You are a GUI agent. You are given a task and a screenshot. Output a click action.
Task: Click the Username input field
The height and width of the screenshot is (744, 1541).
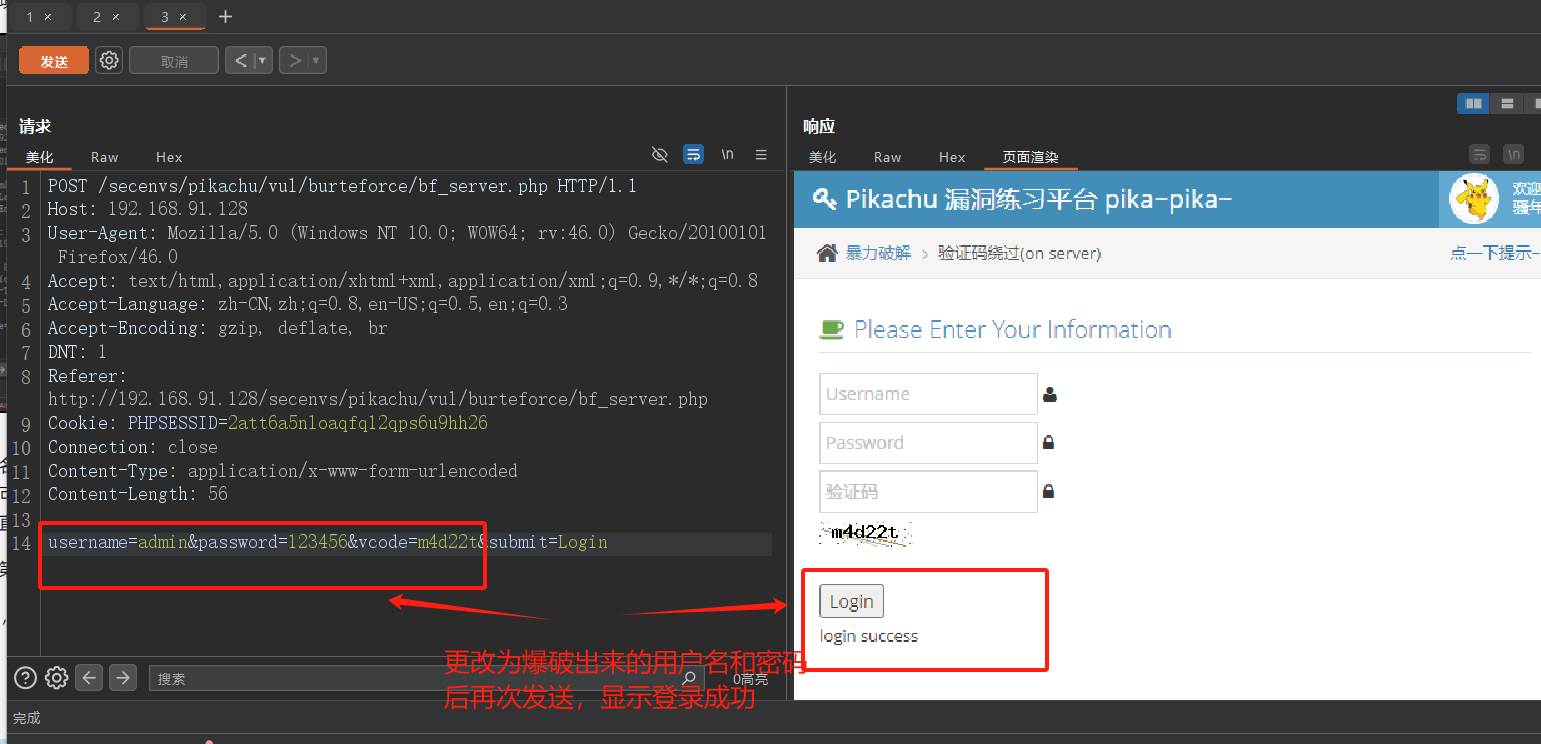(x=928, y=394)
